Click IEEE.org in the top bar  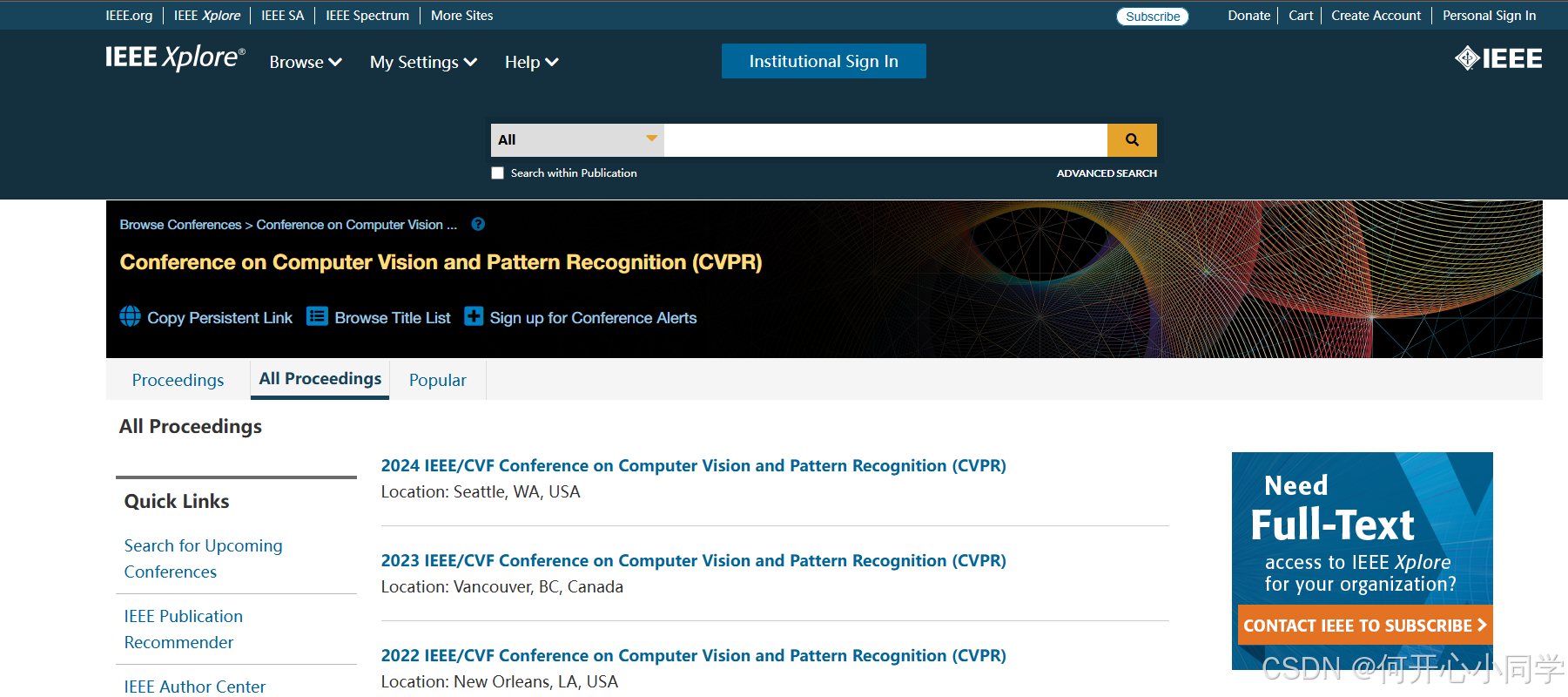coord(129,16)
